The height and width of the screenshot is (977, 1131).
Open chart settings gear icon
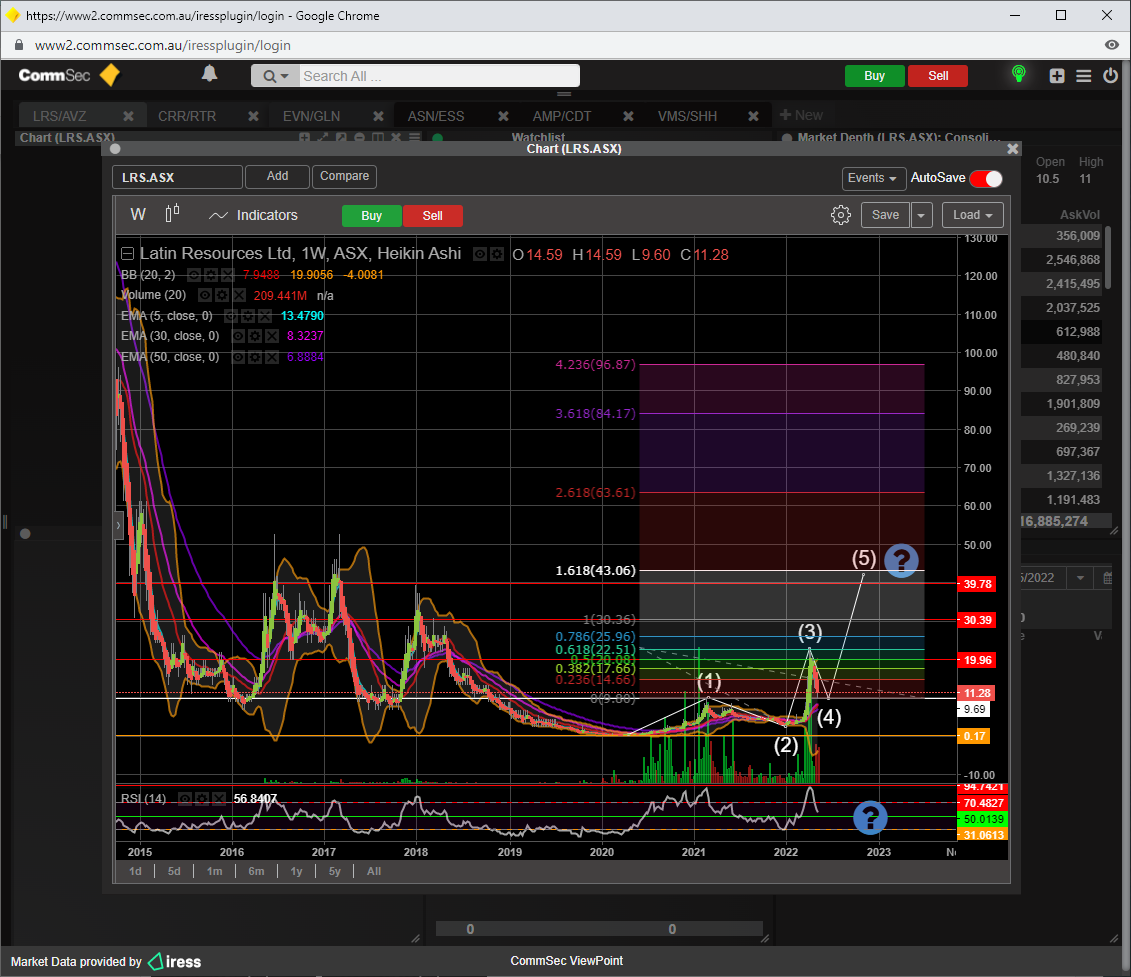[840, 215]
